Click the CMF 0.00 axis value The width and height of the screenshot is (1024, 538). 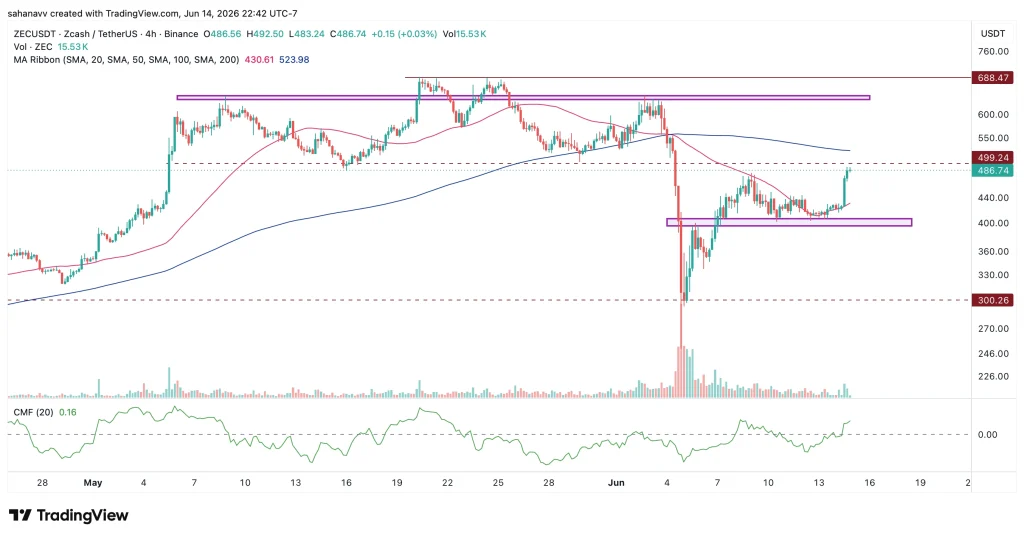click(x=987, y=434)
